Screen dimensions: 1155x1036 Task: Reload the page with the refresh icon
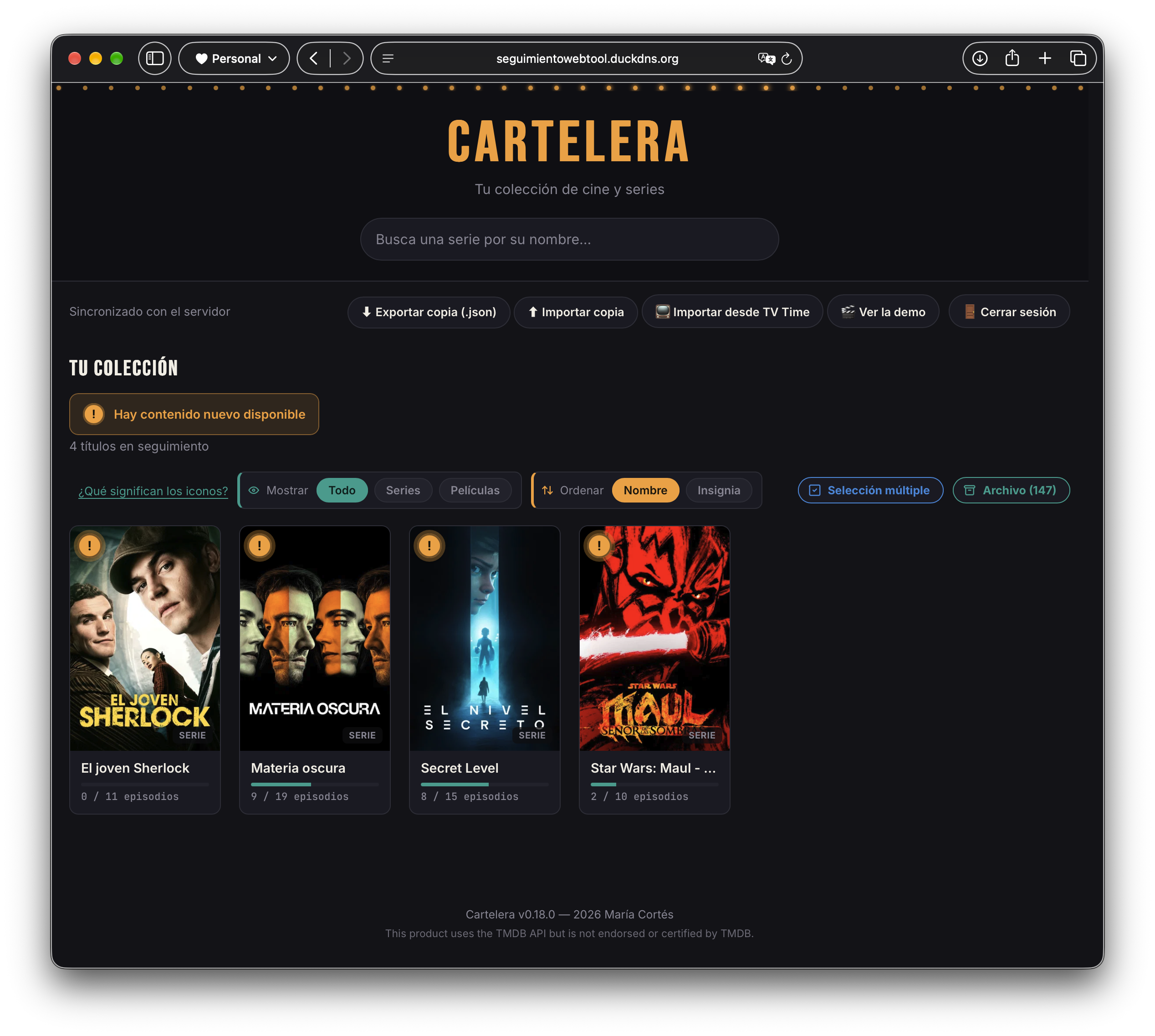(787, 59)
